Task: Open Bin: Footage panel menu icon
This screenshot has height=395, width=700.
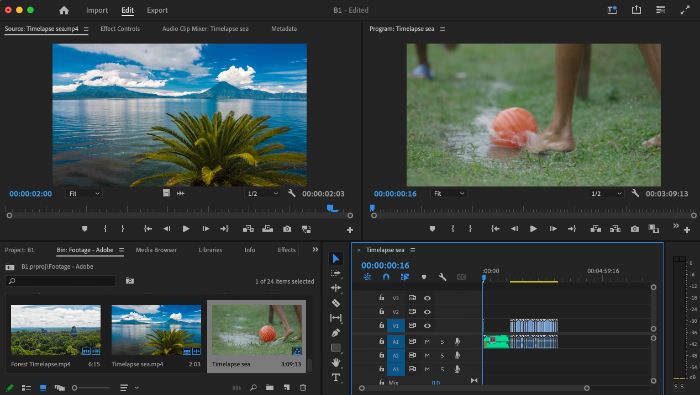Action: coord(121,250)
